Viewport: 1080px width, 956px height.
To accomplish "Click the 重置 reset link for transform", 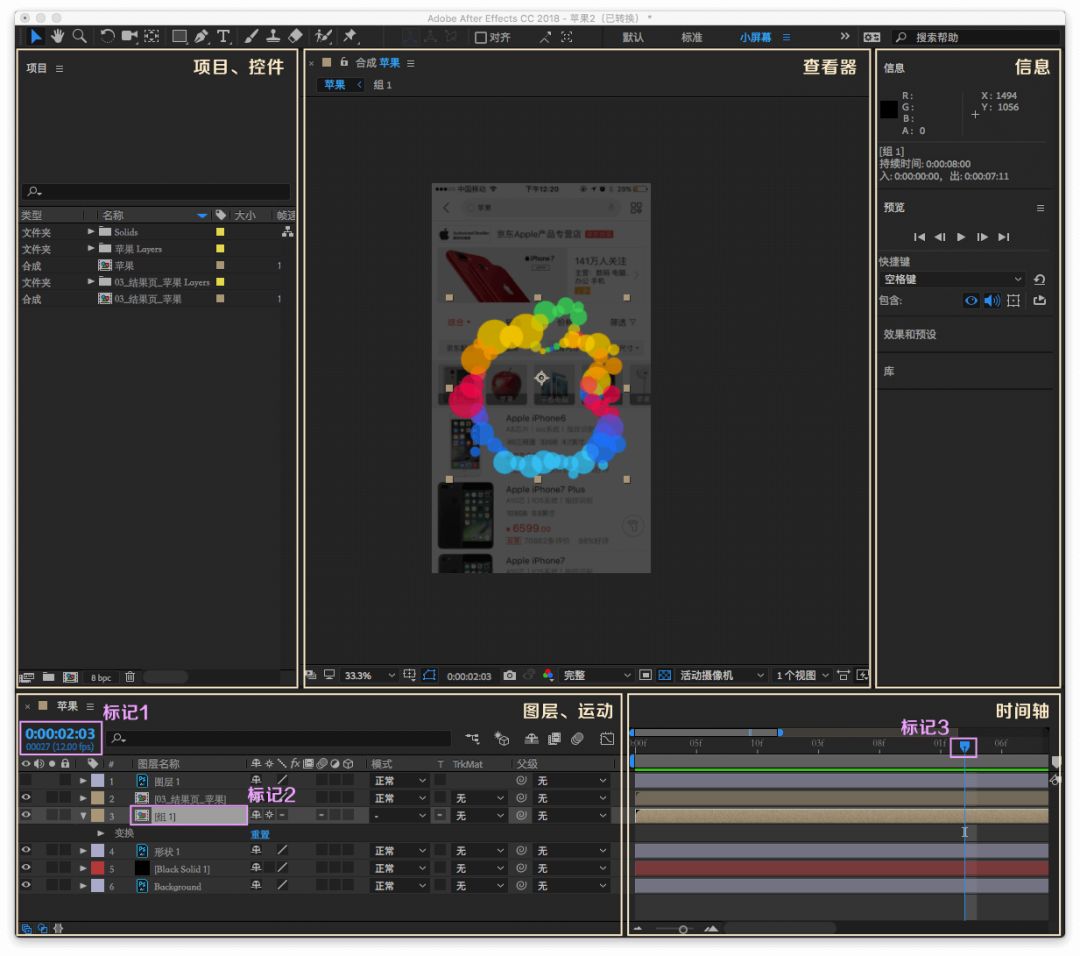I will click(x=260, y=834).
